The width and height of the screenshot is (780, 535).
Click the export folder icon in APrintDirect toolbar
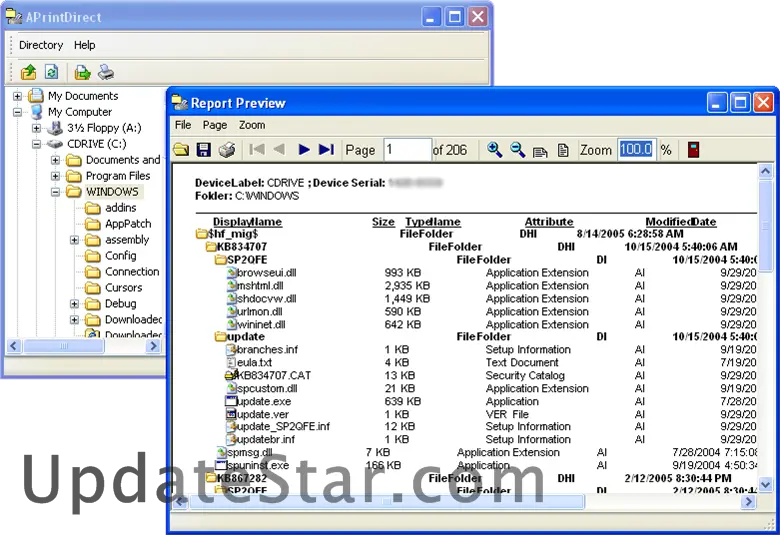click(x=82, y=73)
